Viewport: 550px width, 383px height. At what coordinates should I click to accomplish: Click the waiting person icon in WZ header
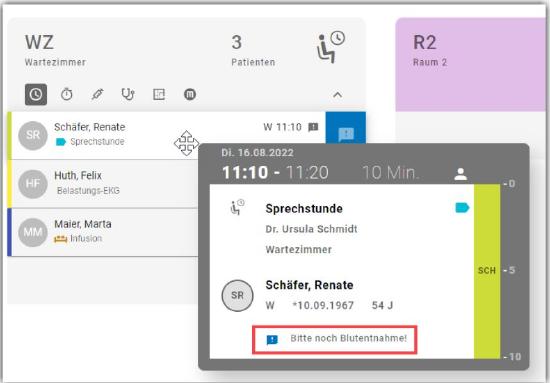330,47
